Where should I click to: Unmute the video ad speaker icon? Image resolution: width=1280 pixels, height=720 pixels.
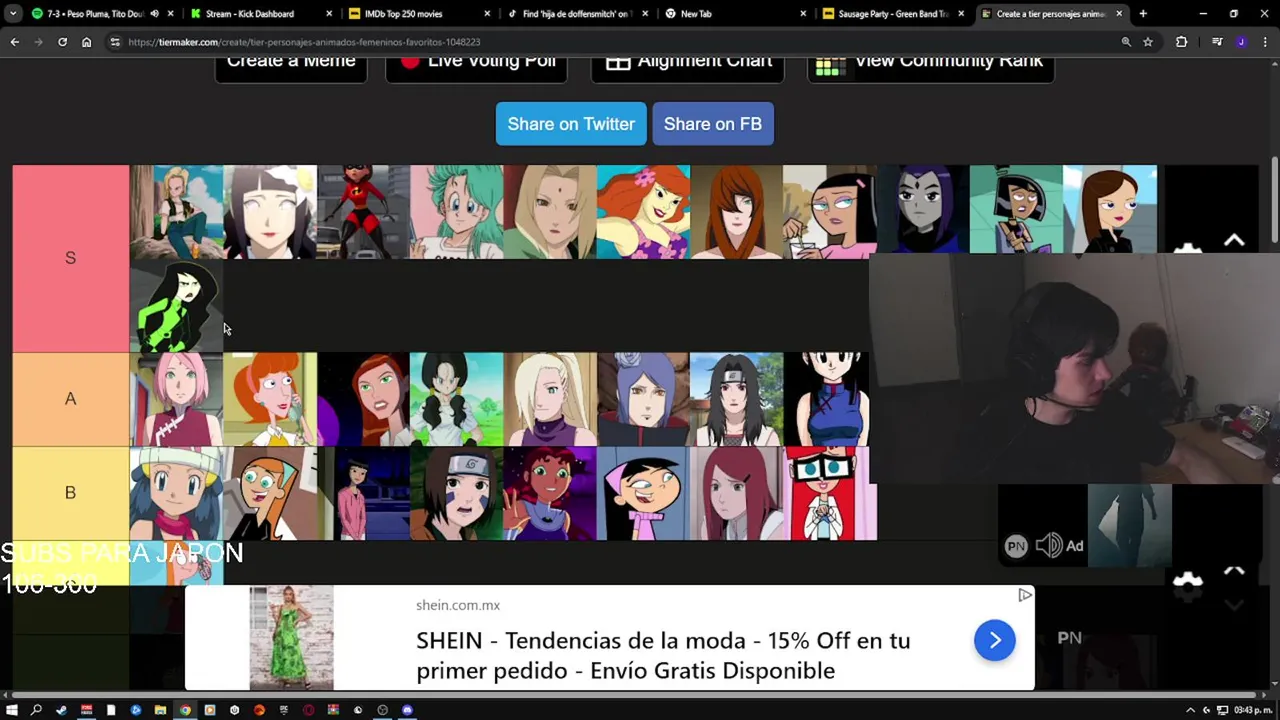pyautogui.click(x=1048, y=545)
